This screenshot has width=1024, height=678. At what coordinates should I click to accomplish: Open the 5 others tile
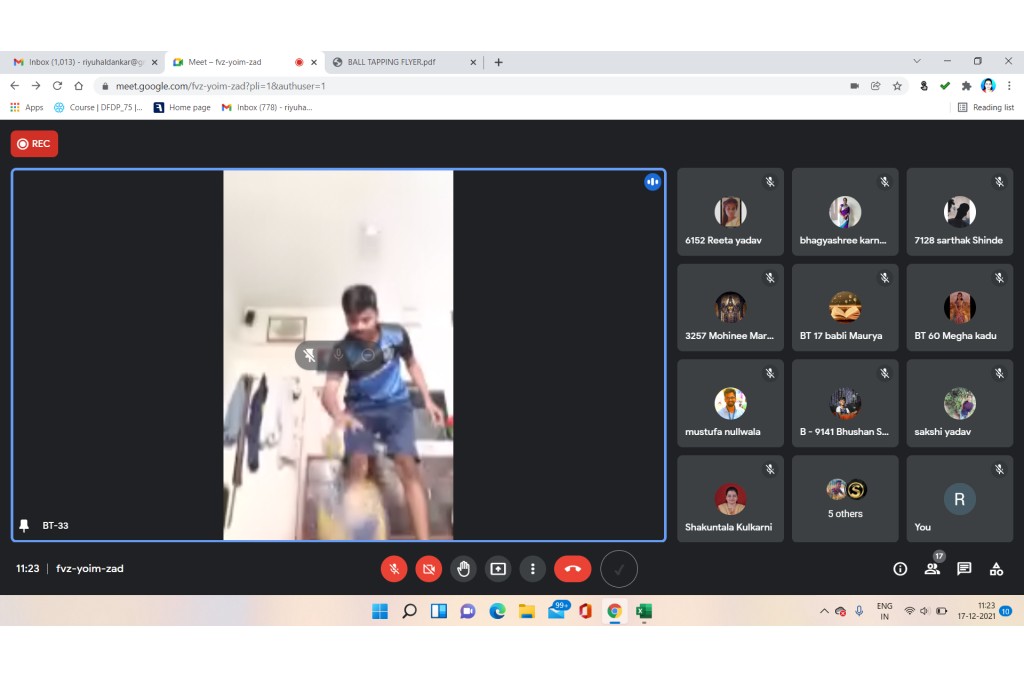tap(845, 499)
